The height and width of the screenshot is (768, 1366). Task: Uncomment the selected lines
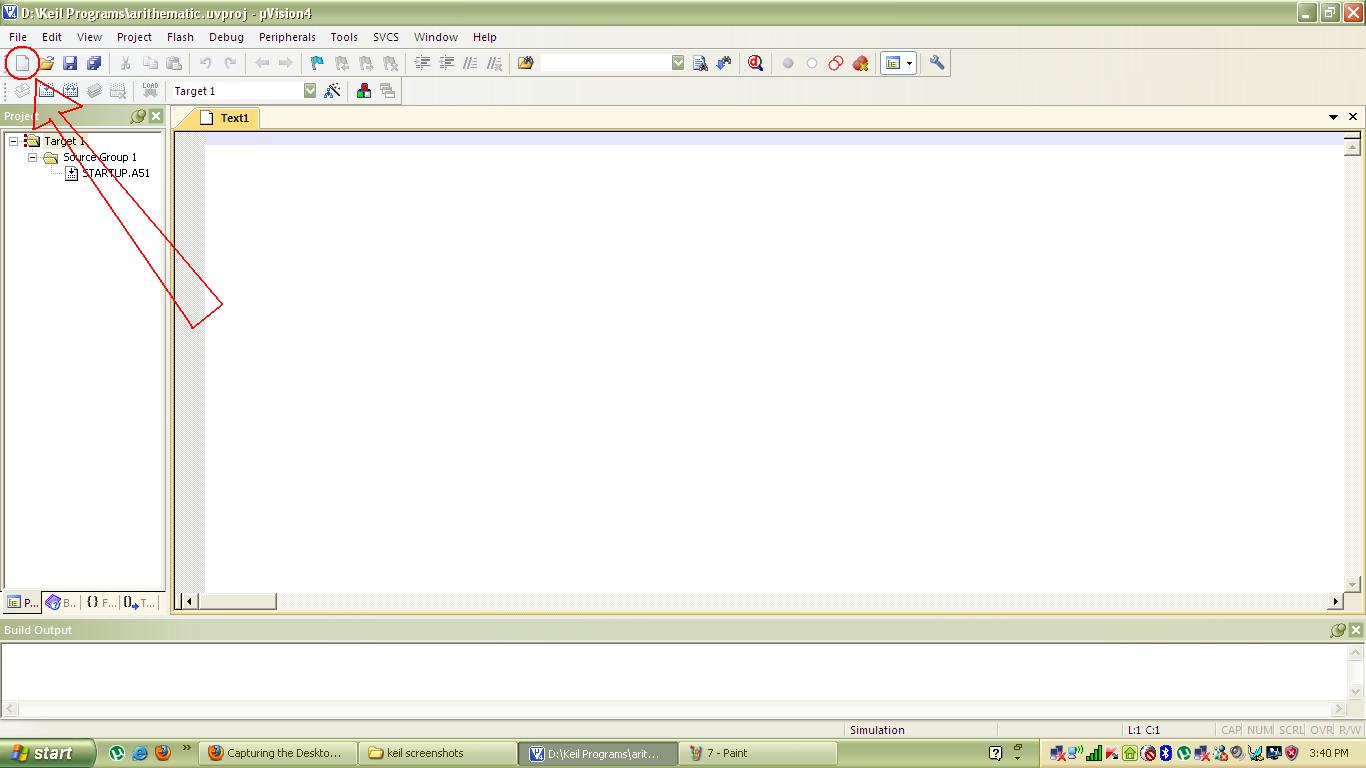[x=494, y=63]
